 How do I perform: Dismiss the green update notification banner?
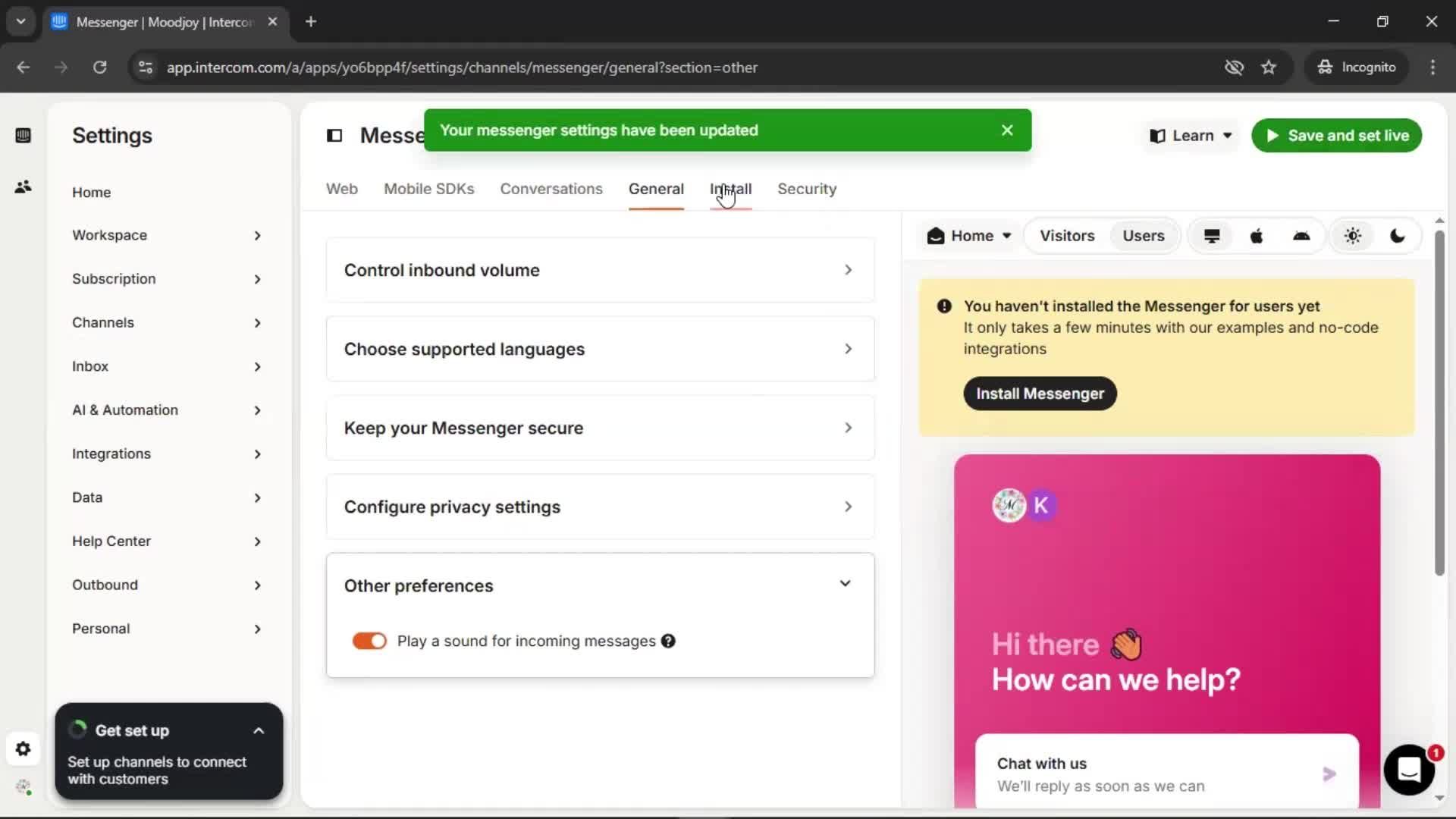[x=1007, y=130]
